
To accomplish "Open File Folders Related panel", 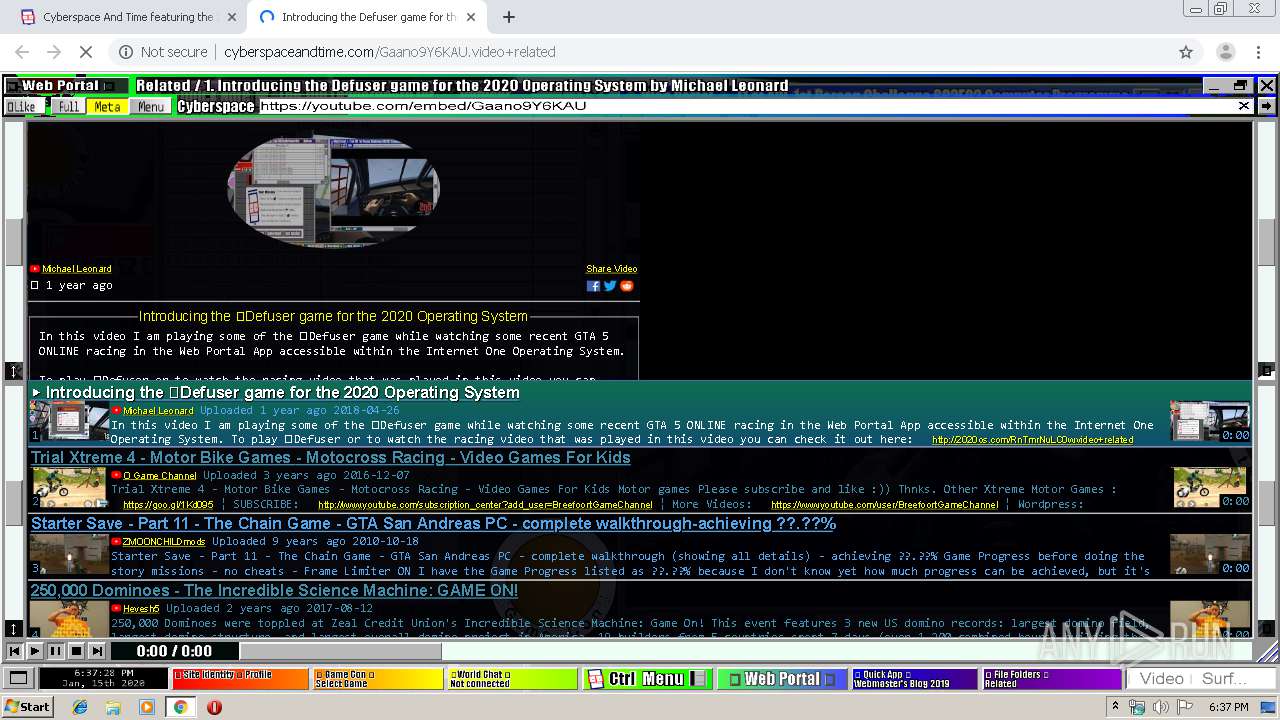I will pos(1051,679).
